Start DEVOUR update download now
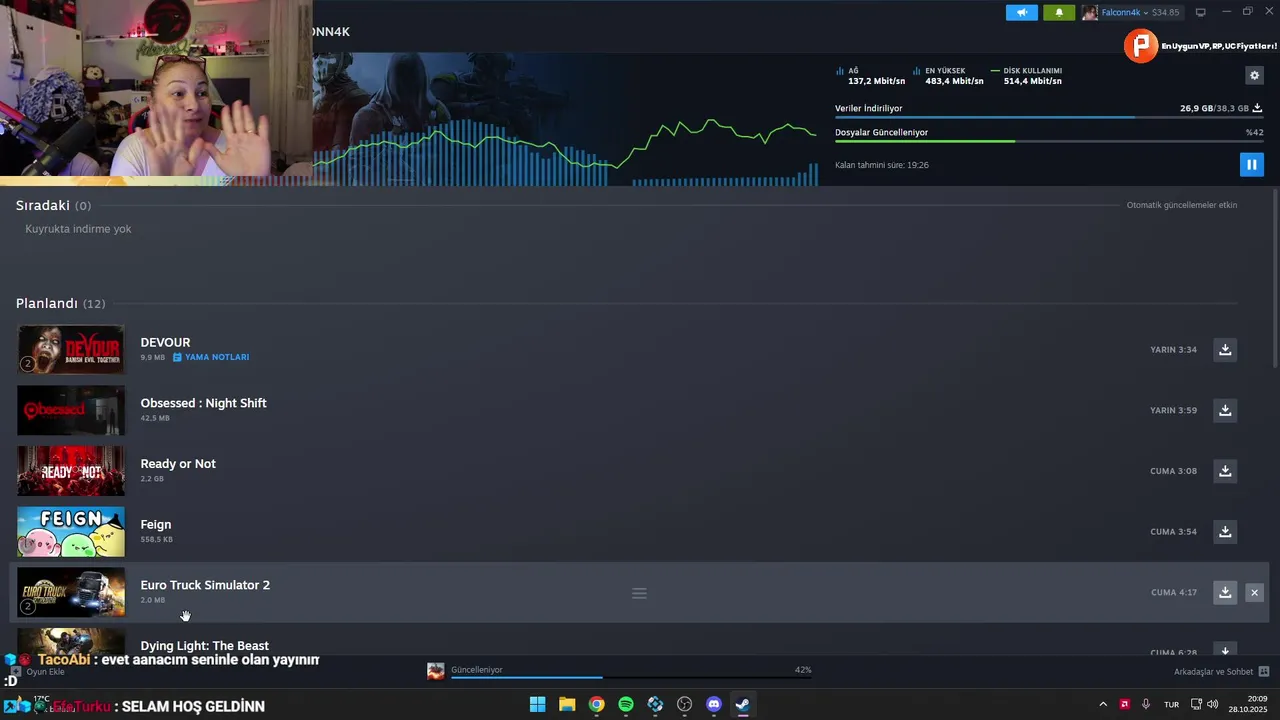1280x720 pixels. [1225, 349]
